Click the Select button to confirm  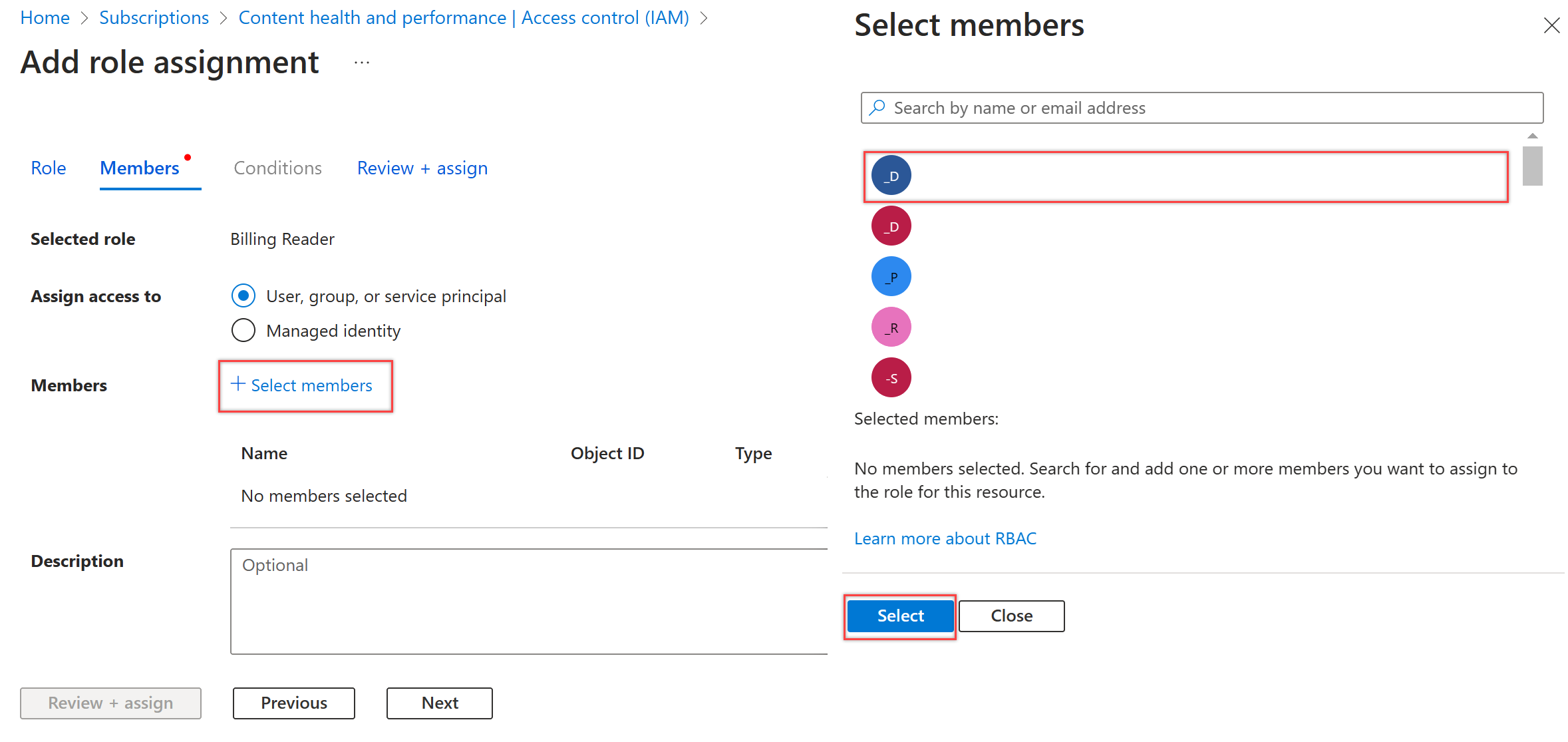(x=900, y=614)
